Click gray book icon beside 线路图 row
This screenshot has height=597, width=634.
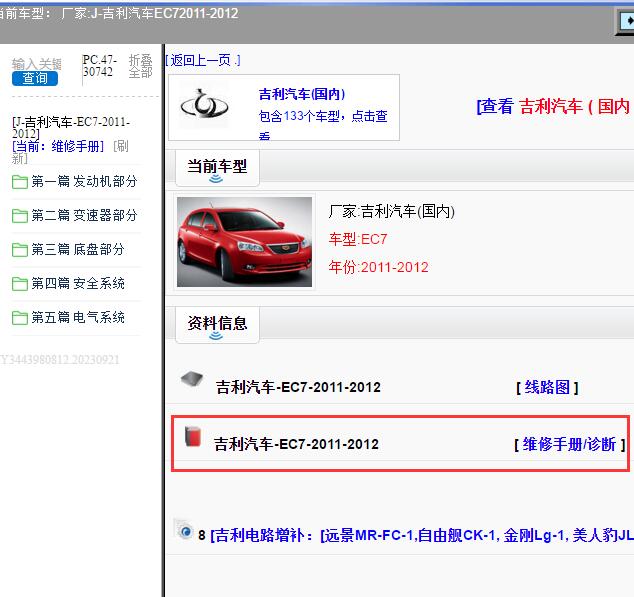tap(192, 379)
